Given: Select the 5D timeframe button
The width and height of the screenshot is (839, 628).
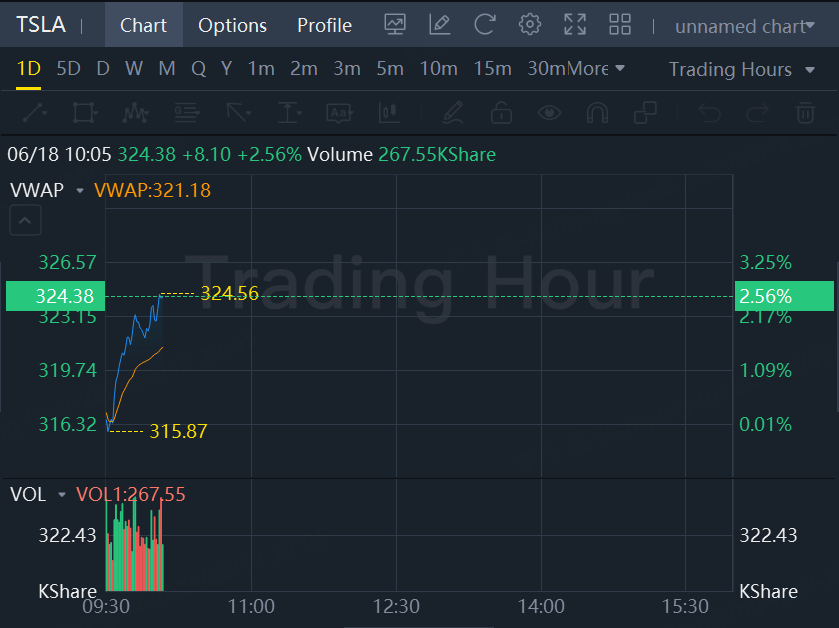Looking at the screenshot, I should pyautogui.click(x=68, y=69).
